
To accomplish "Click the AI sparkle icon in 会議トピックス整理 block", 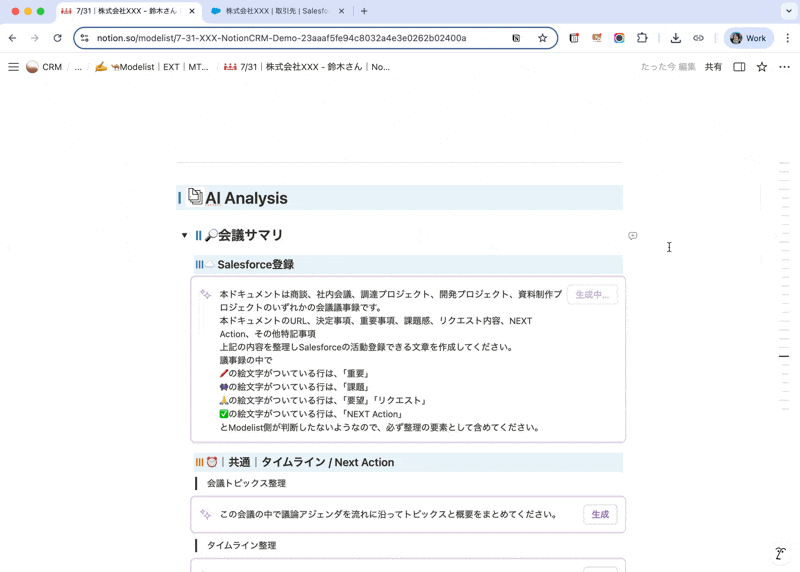I will [205, 515].
